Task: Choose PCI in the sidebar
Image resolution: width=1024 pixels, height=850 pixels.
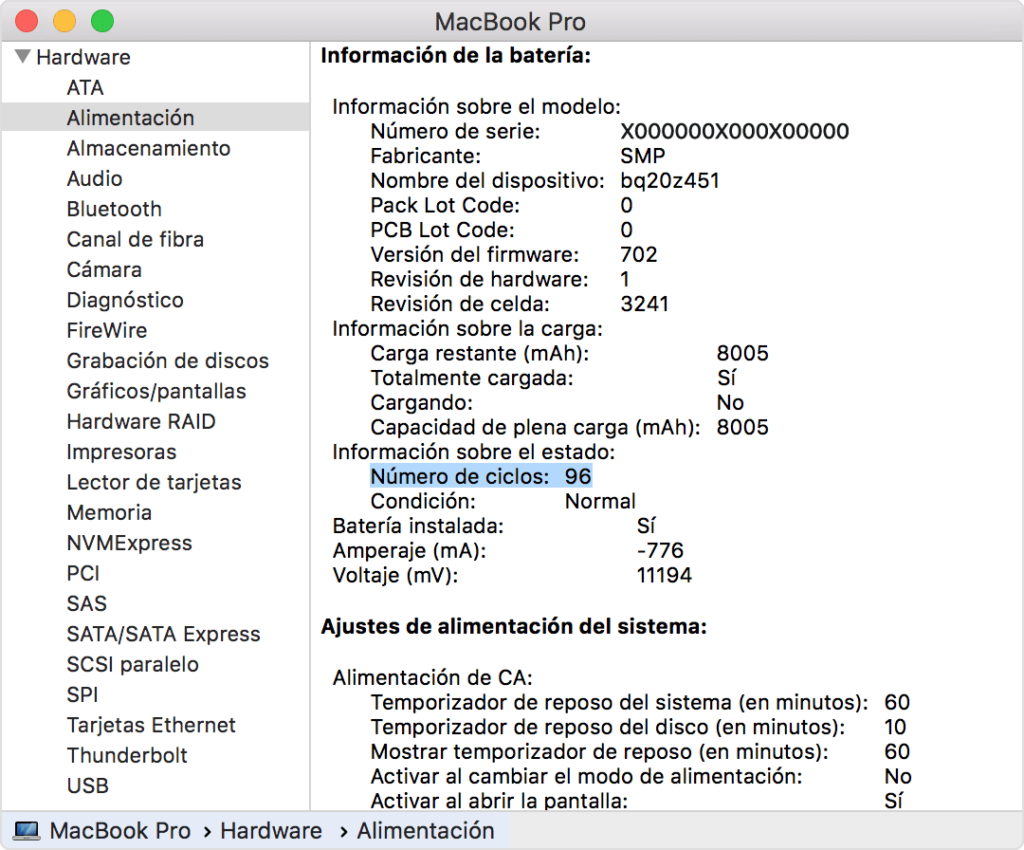Action: [x=83, y=573]
